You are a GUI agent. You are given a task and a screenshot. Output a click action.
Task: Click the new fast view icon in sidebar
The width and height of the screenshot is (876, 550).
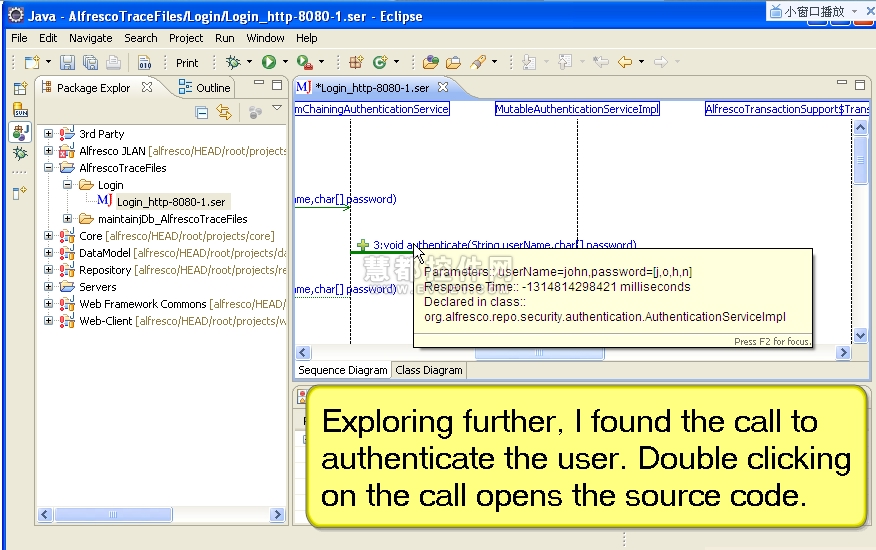[x=20, y=193]
